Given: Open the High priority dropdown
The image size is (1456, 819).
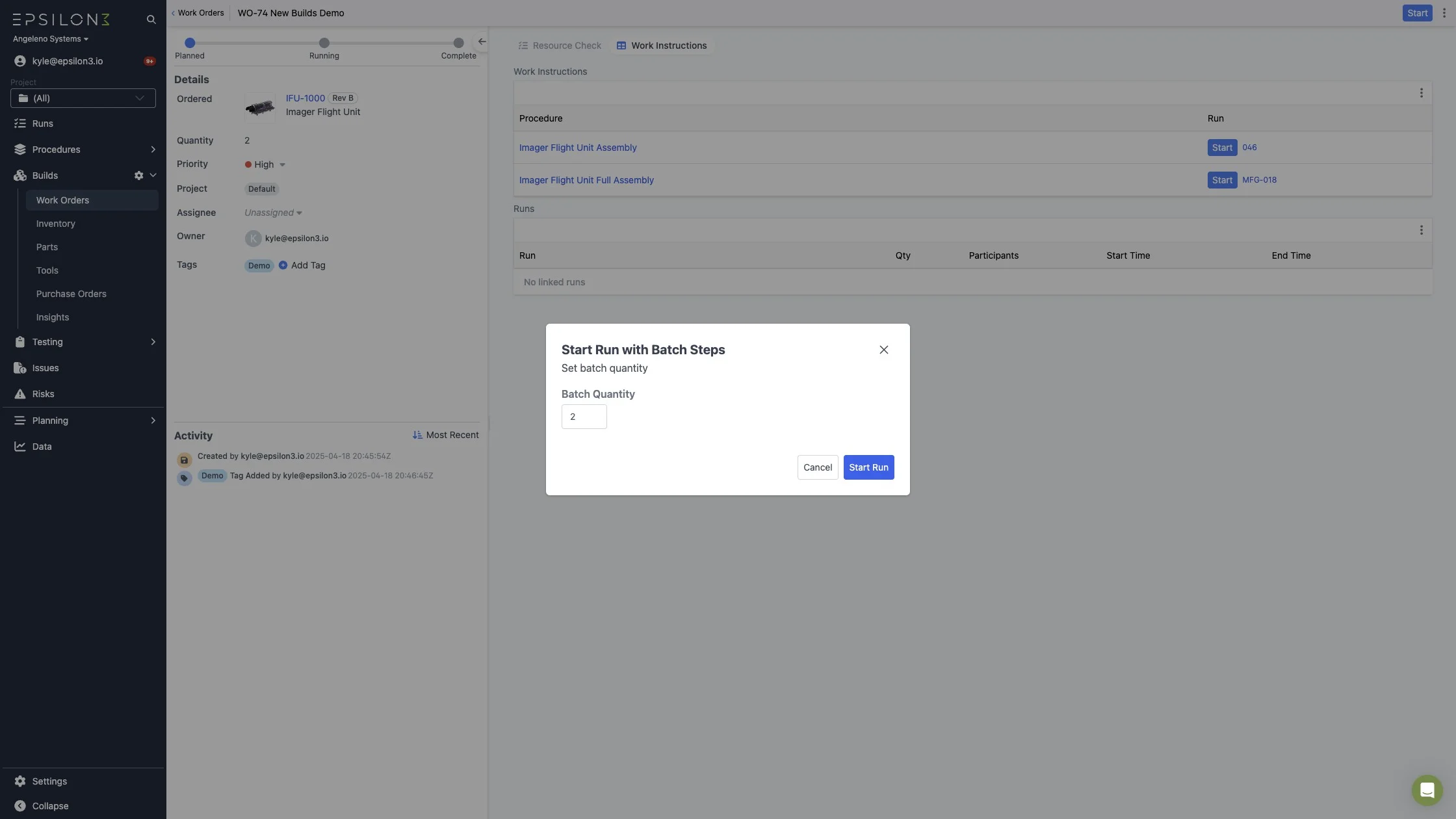Looking at the screenshot, I should click(265, 164).
